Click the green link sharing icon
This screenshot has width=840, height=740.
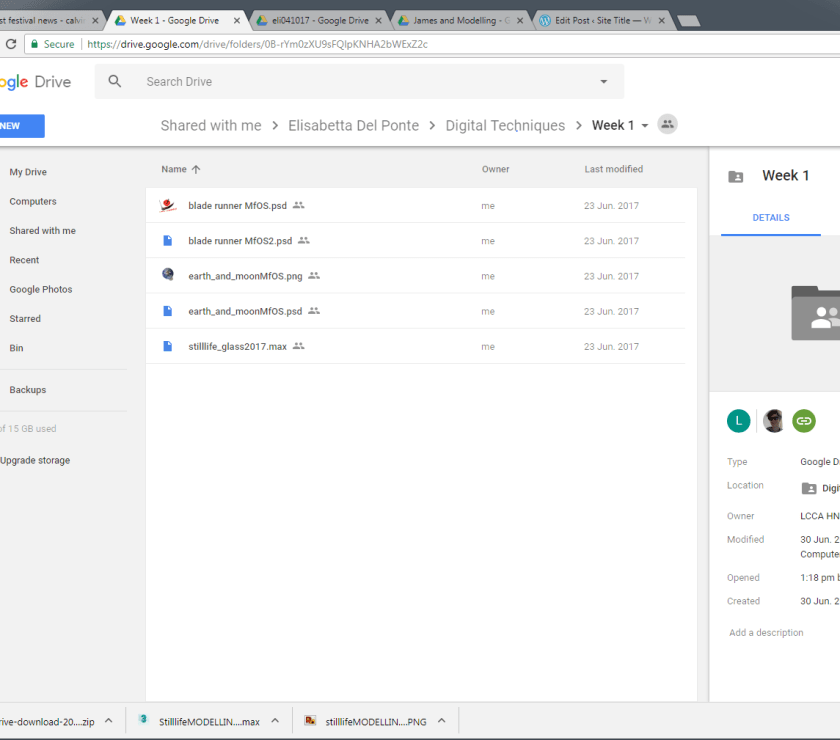(x=804, y=421)
